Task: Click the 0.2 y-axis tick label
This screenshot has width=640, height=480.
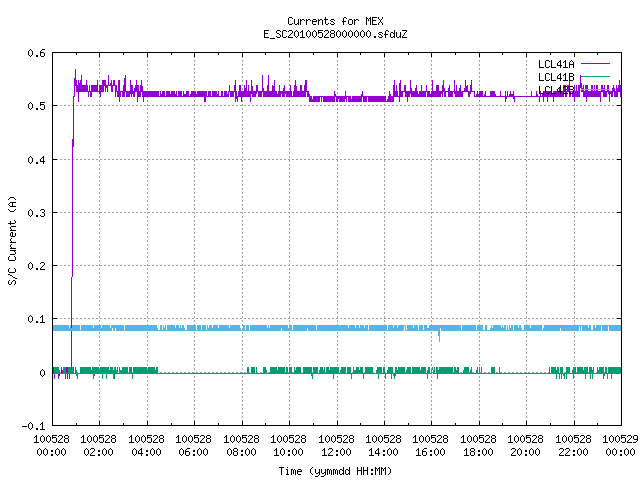Action: coord(36,266)
